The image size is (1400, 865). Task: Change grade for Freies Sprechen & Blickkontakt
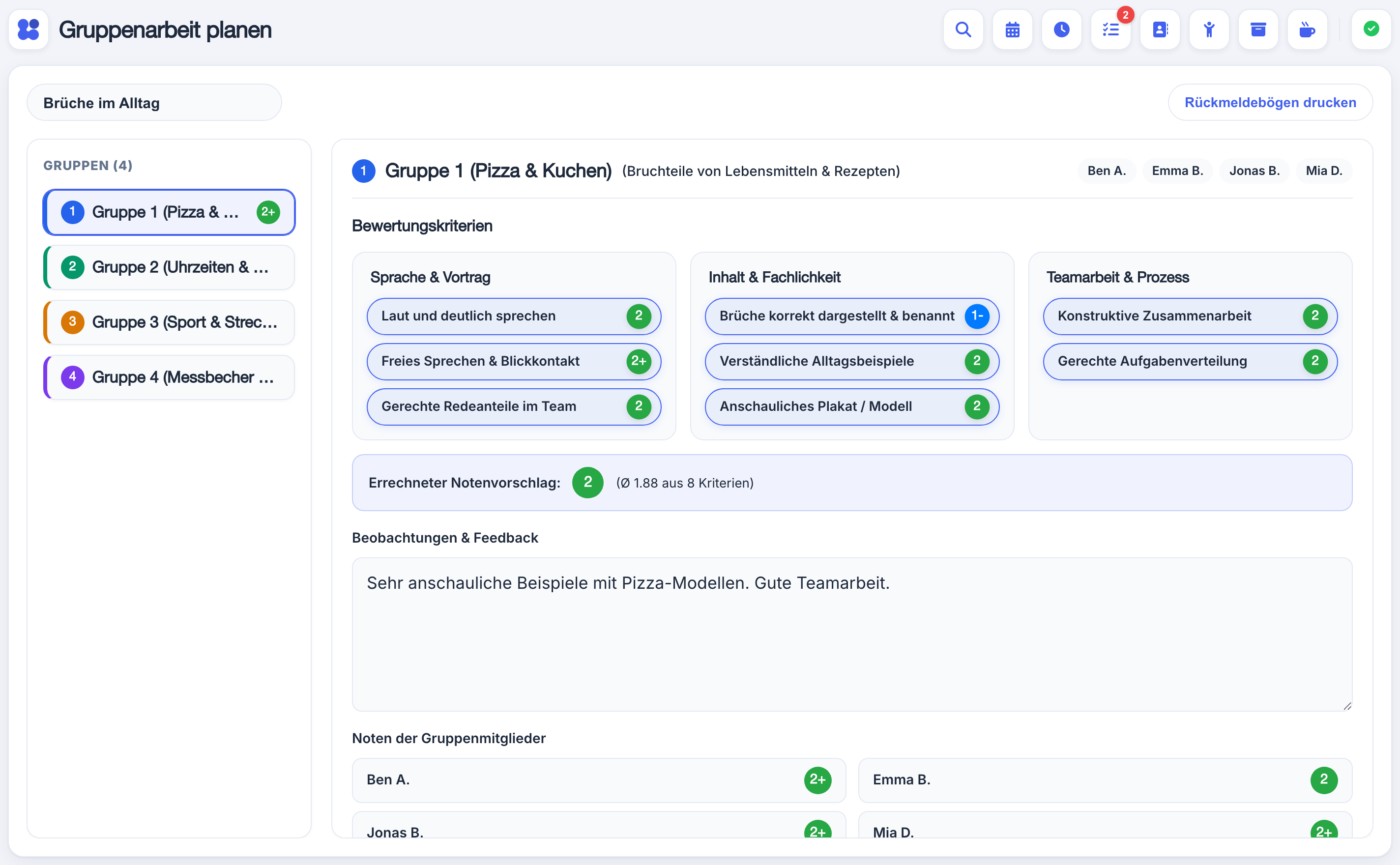click(x=639, y=361)
